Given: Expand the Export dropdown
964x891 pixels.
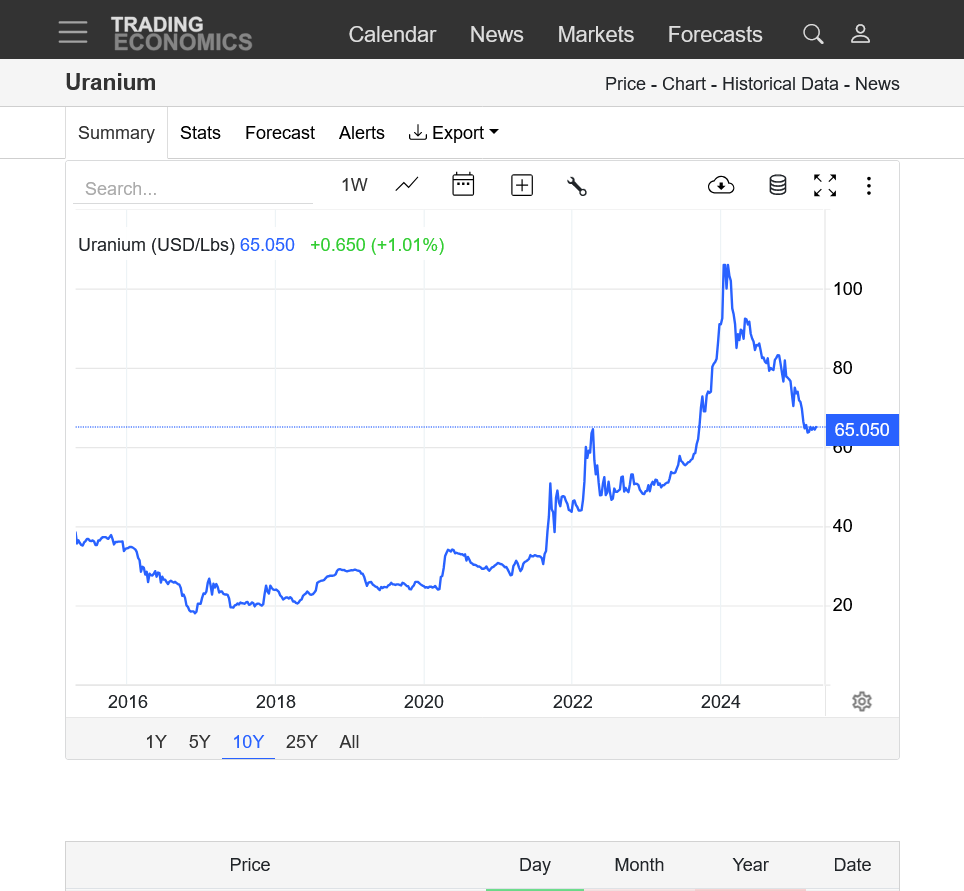Looking at the screenshot, I should [454, 133].
